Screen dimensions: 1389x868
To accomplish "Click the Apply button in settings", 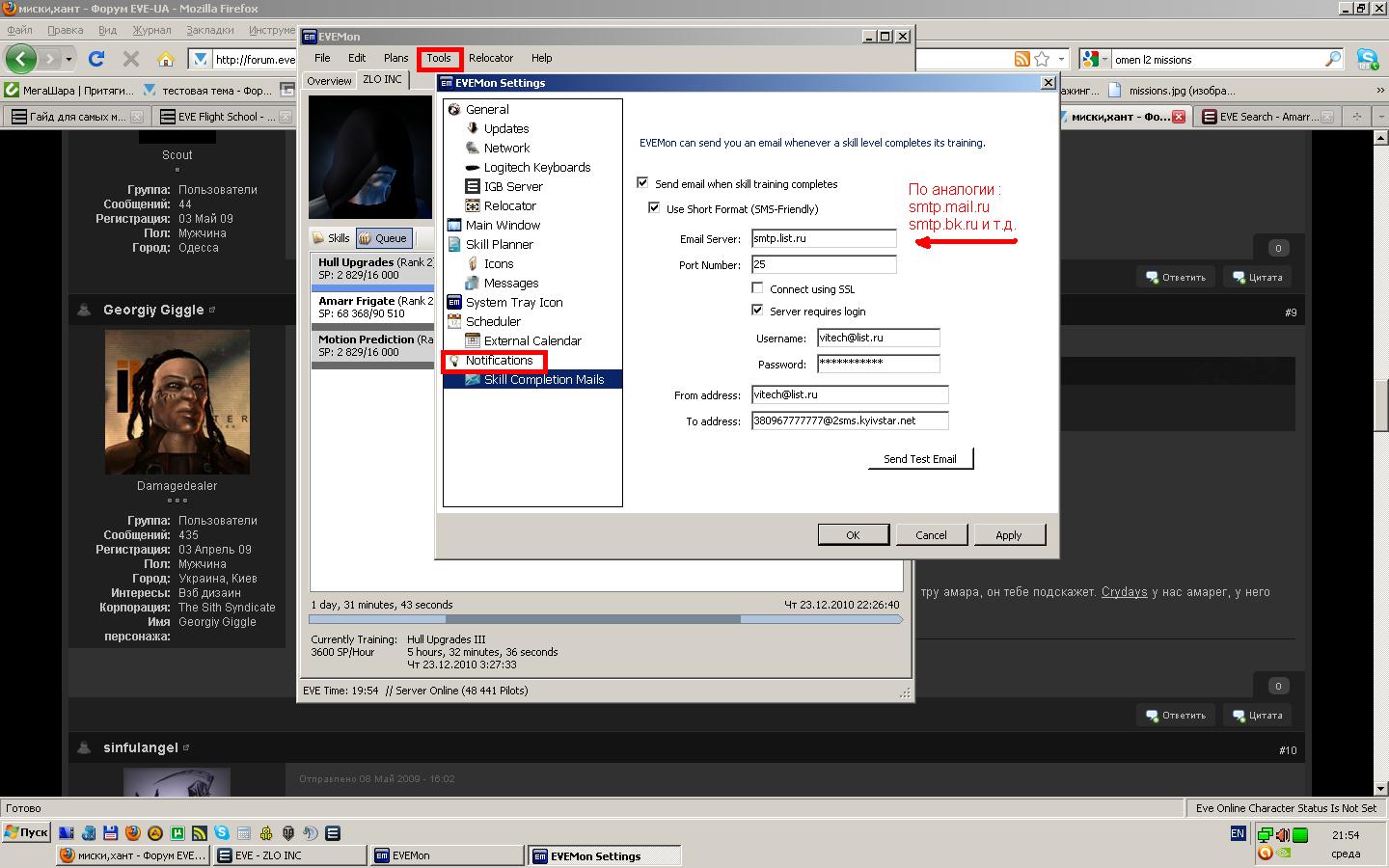I will [x=1009, y=535].
